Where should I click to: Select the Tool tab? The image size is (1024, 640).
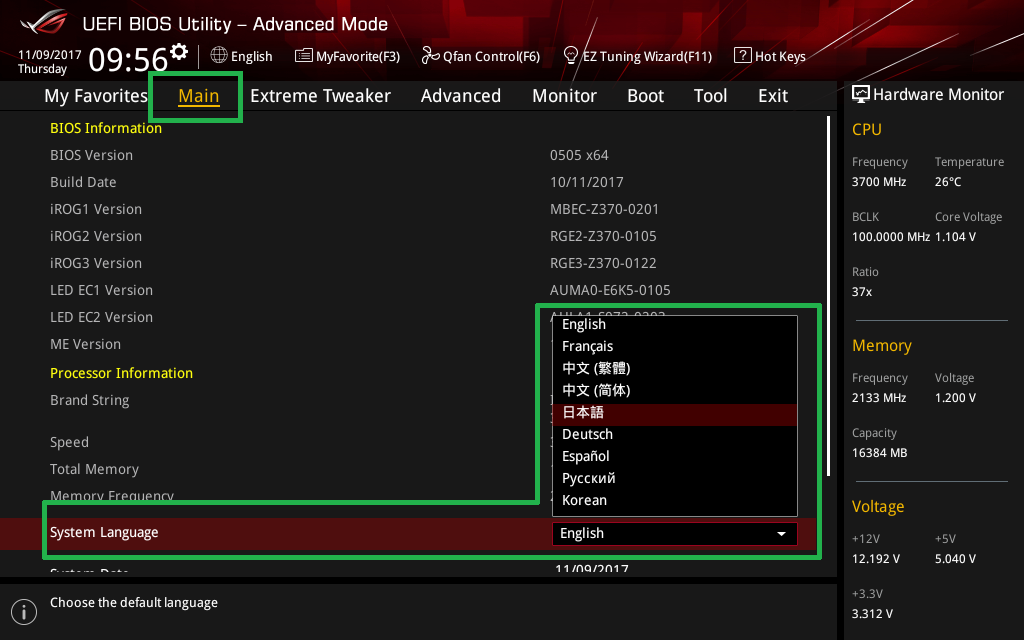click(x=710, y=96)
